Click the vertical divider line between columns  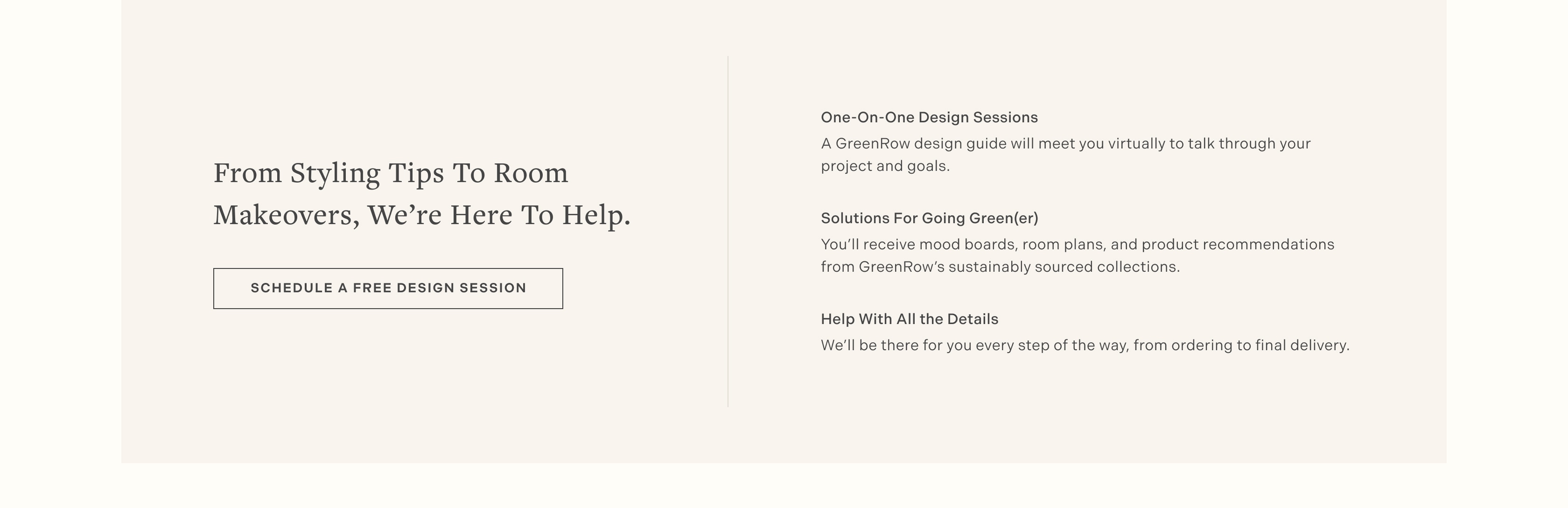728,232
